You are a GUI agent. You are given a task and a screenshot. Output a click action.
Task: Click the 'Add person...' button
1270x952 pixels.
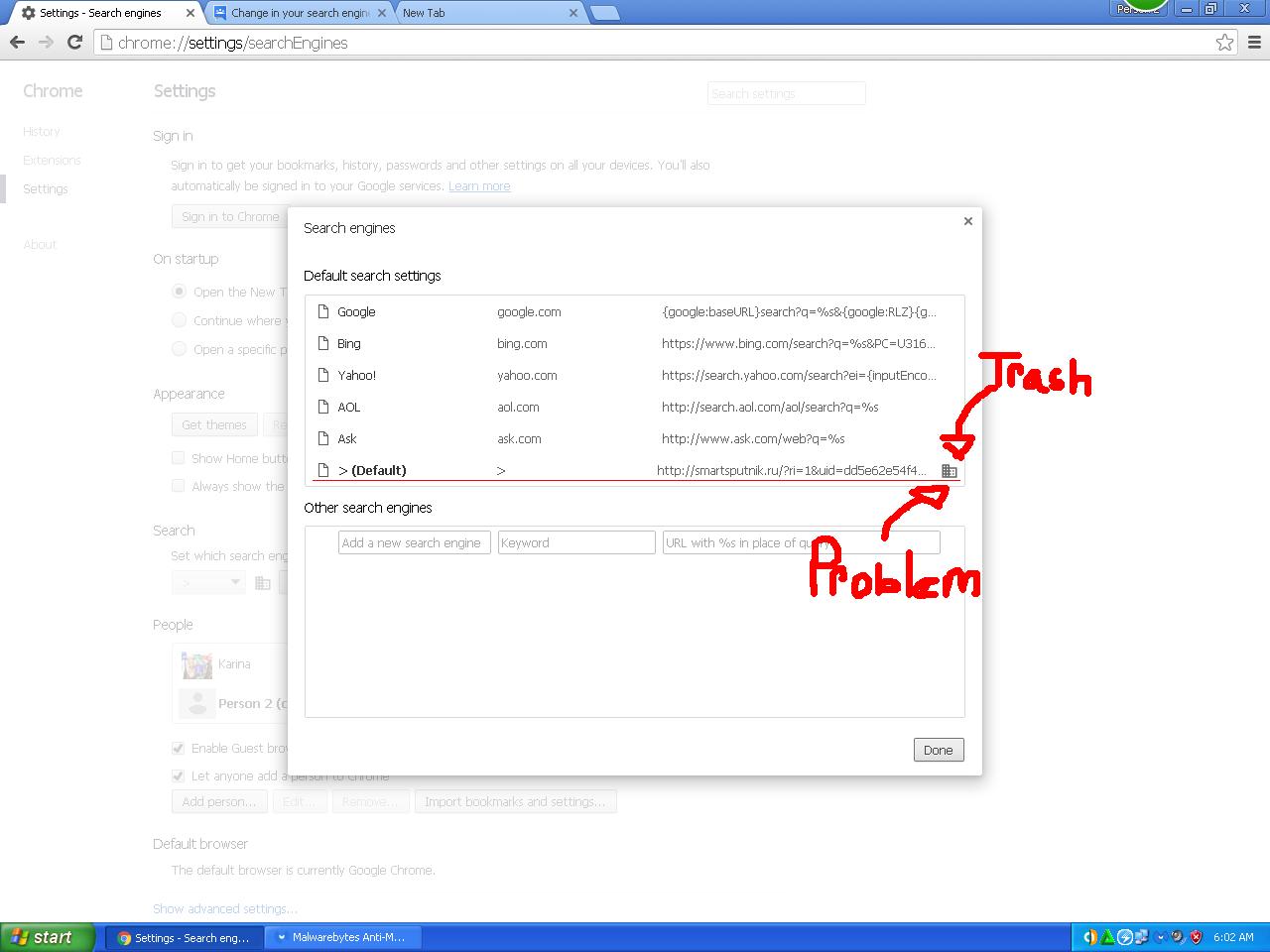[219, 801]
